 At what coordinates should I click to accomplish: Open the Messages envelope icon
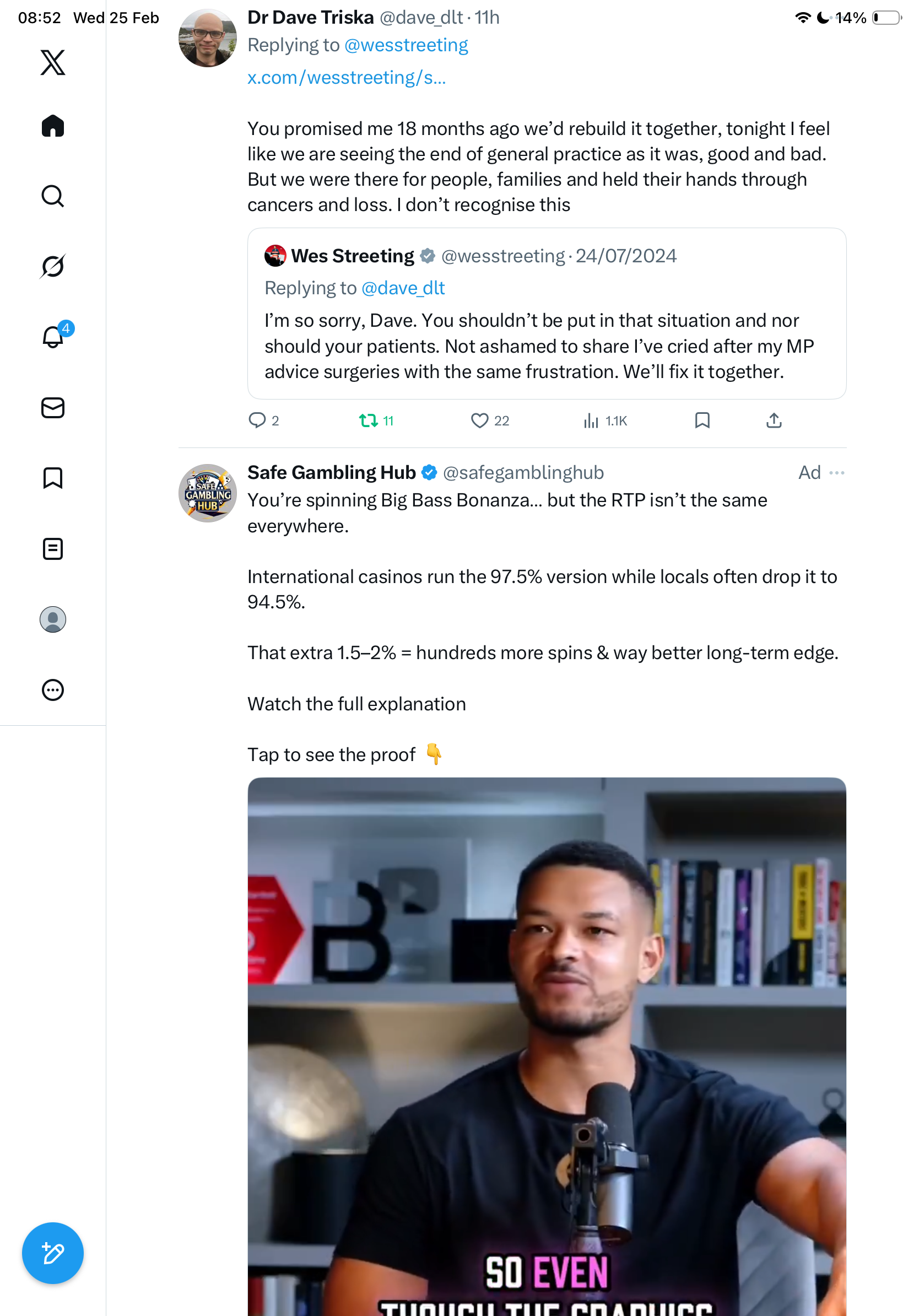click(53, 407)
